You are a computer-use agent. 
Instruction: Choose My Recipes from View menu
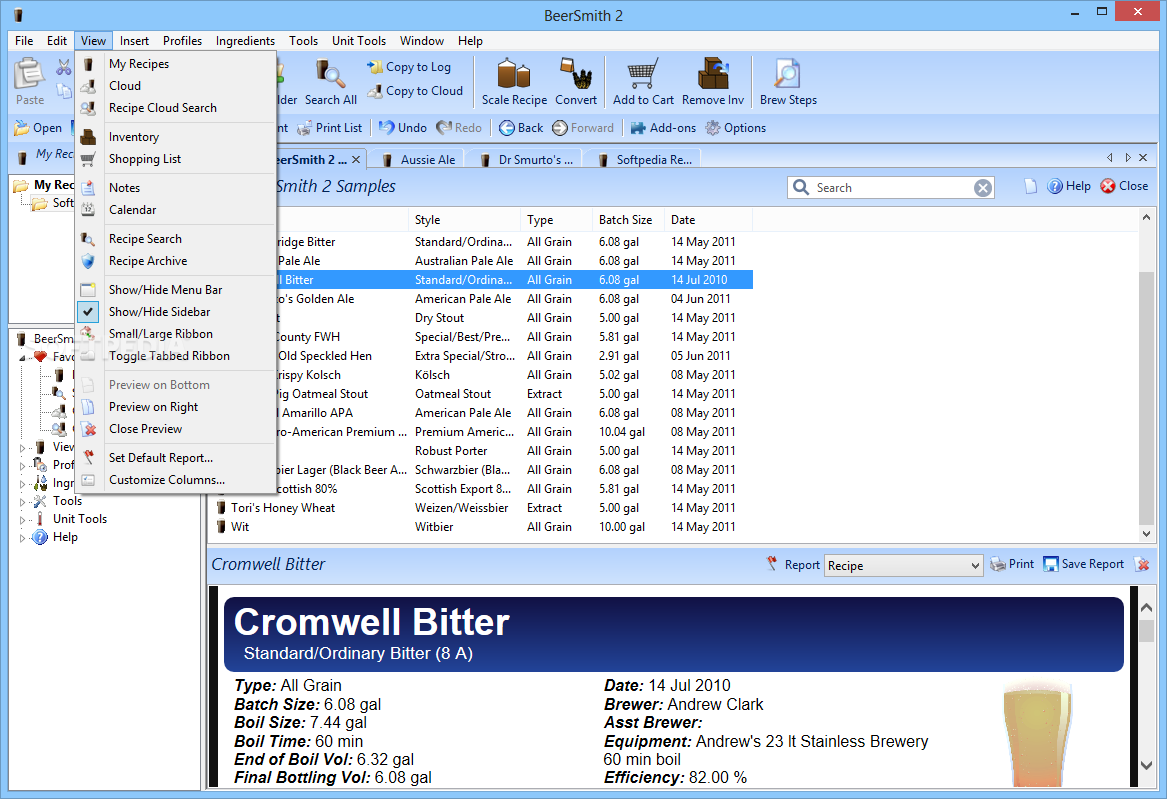coord(176,64)
